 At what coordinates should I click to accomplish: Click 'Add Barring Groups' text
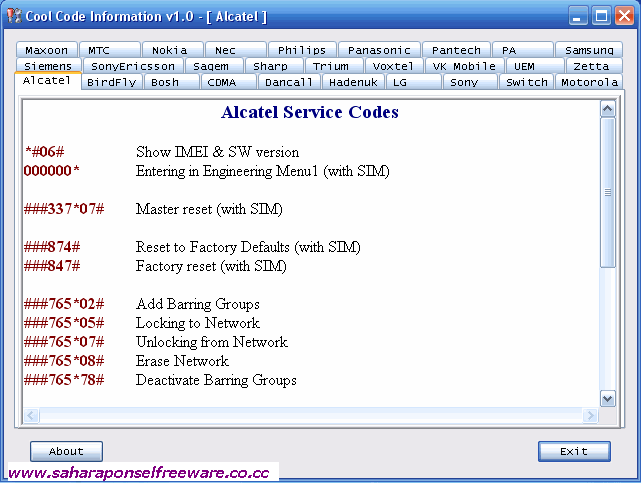coord(198,304)
